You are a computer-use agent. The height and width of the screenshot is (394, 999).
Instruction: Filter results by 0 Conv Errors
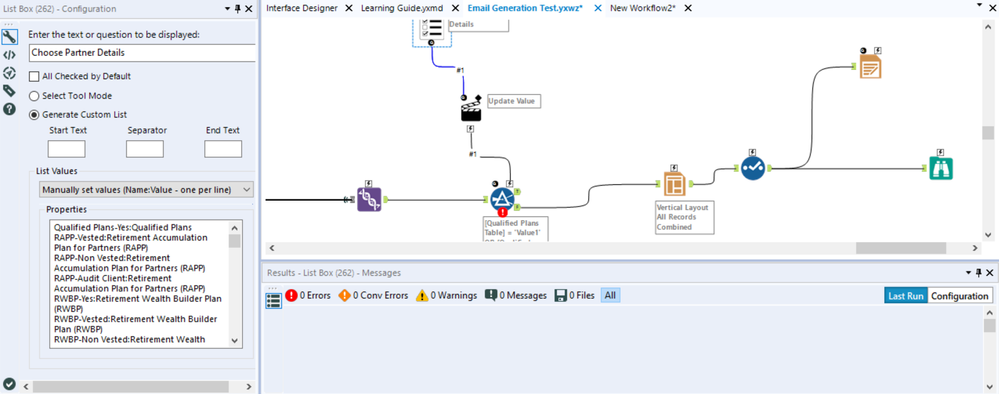click(374, 295)
